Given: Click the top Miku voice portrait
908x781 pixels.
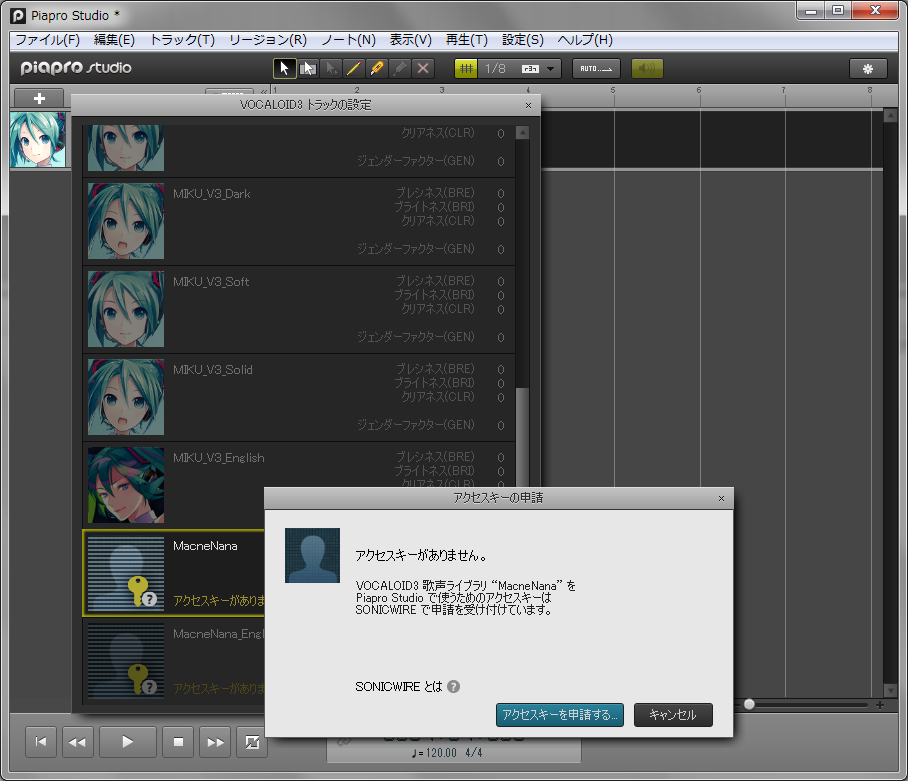Looking at the screenshot, I should tap(126, 148).
